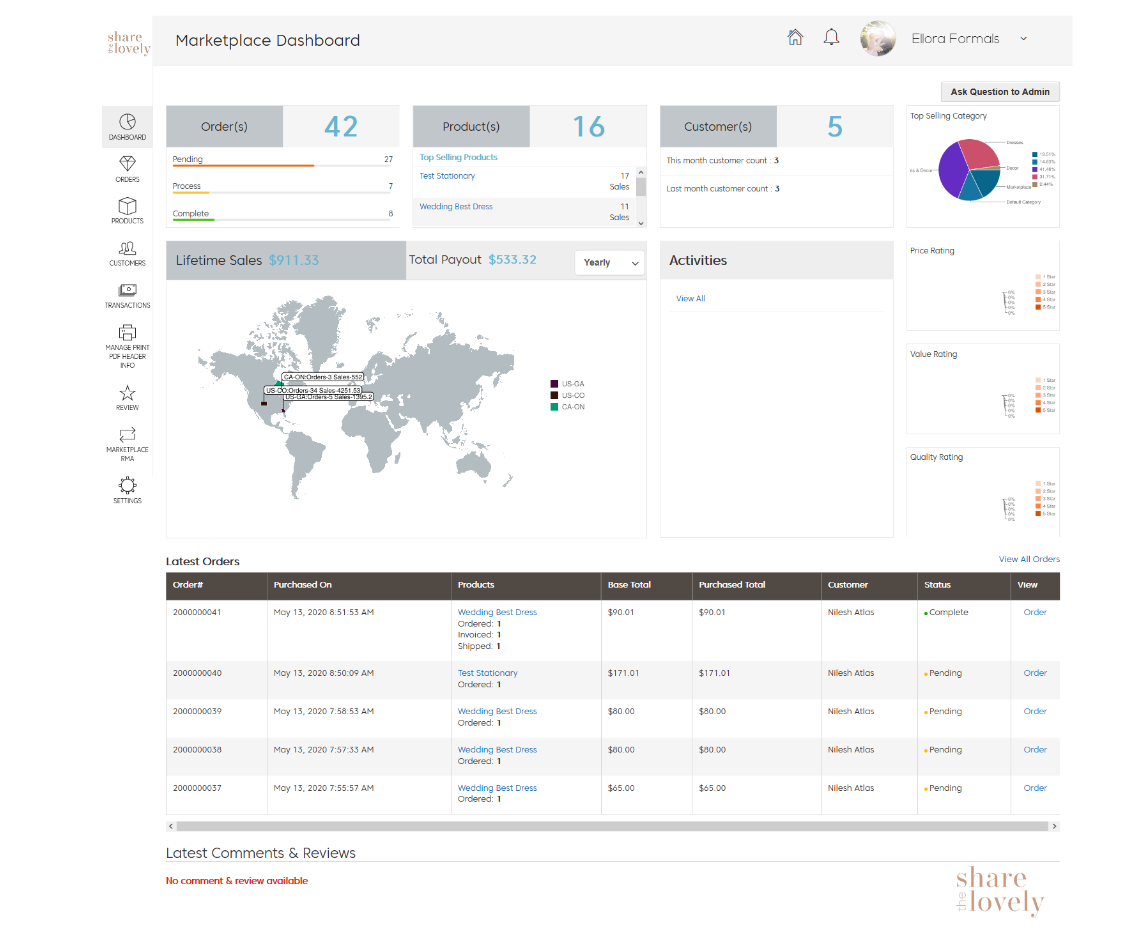Open the Marketplace RMA arrows icon

click(127, 434)
